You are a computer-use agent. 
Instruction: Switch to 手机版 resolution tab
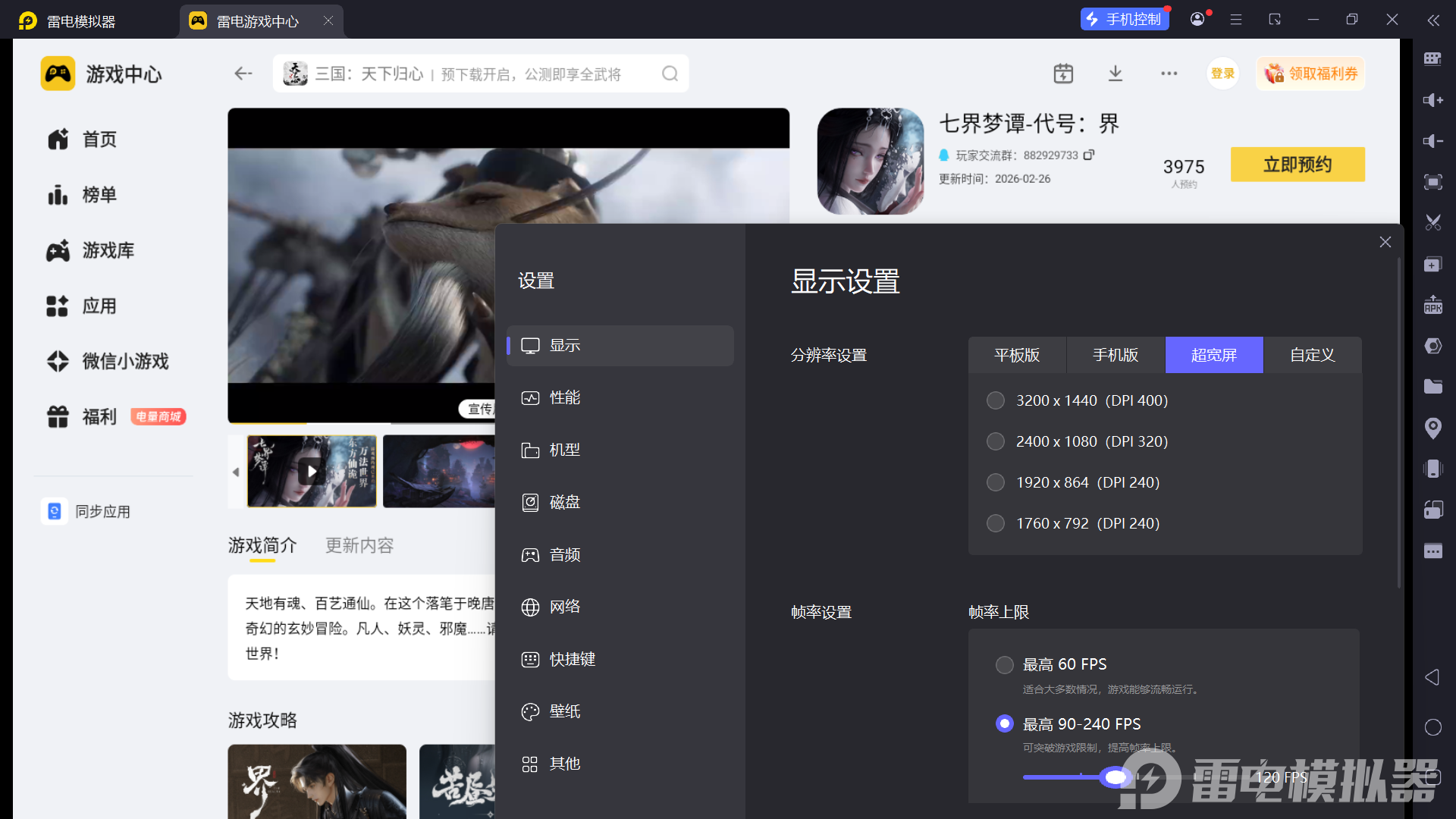[x=1115, y=355]
